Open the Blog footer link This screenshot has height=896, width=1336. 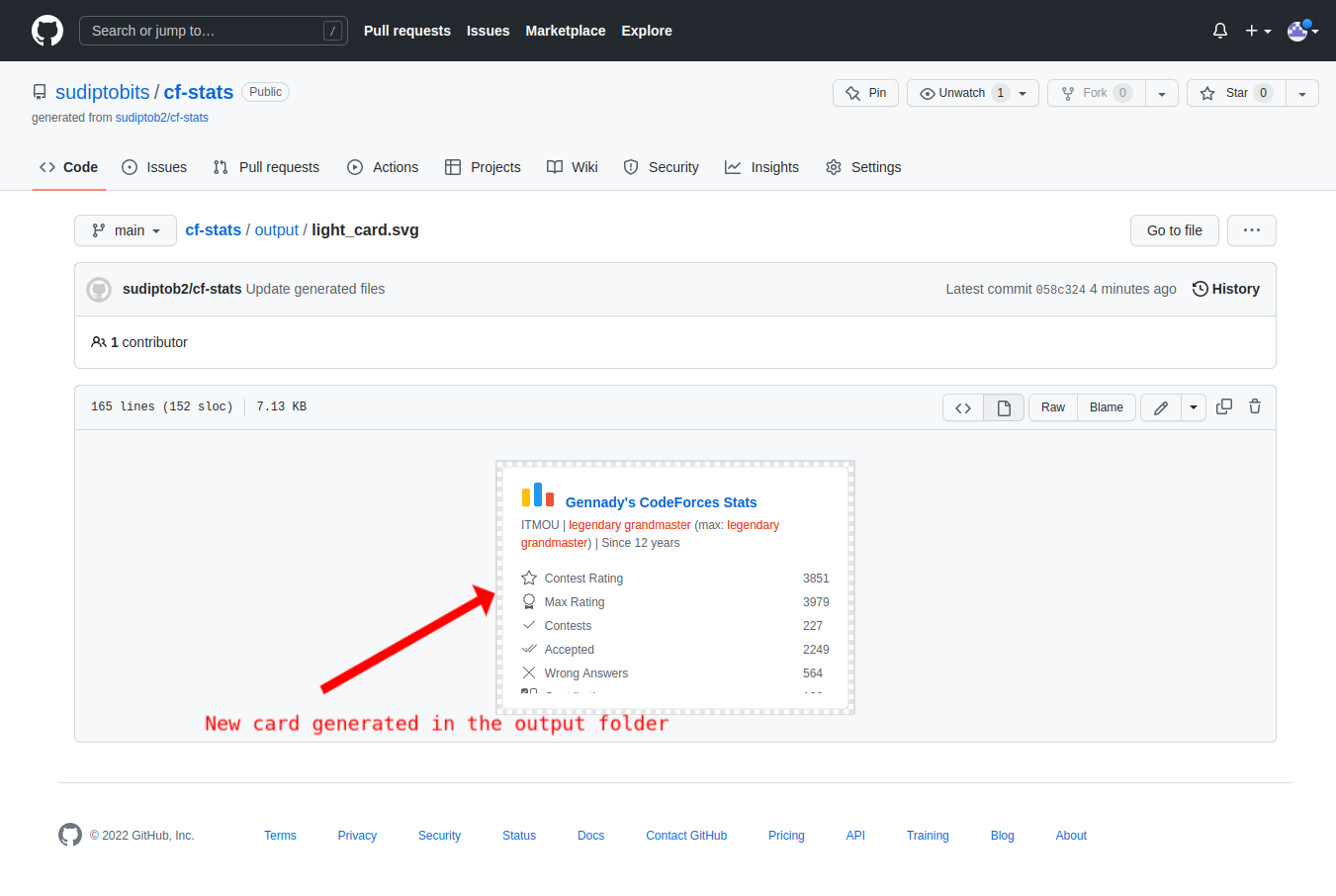(1003, 836)
